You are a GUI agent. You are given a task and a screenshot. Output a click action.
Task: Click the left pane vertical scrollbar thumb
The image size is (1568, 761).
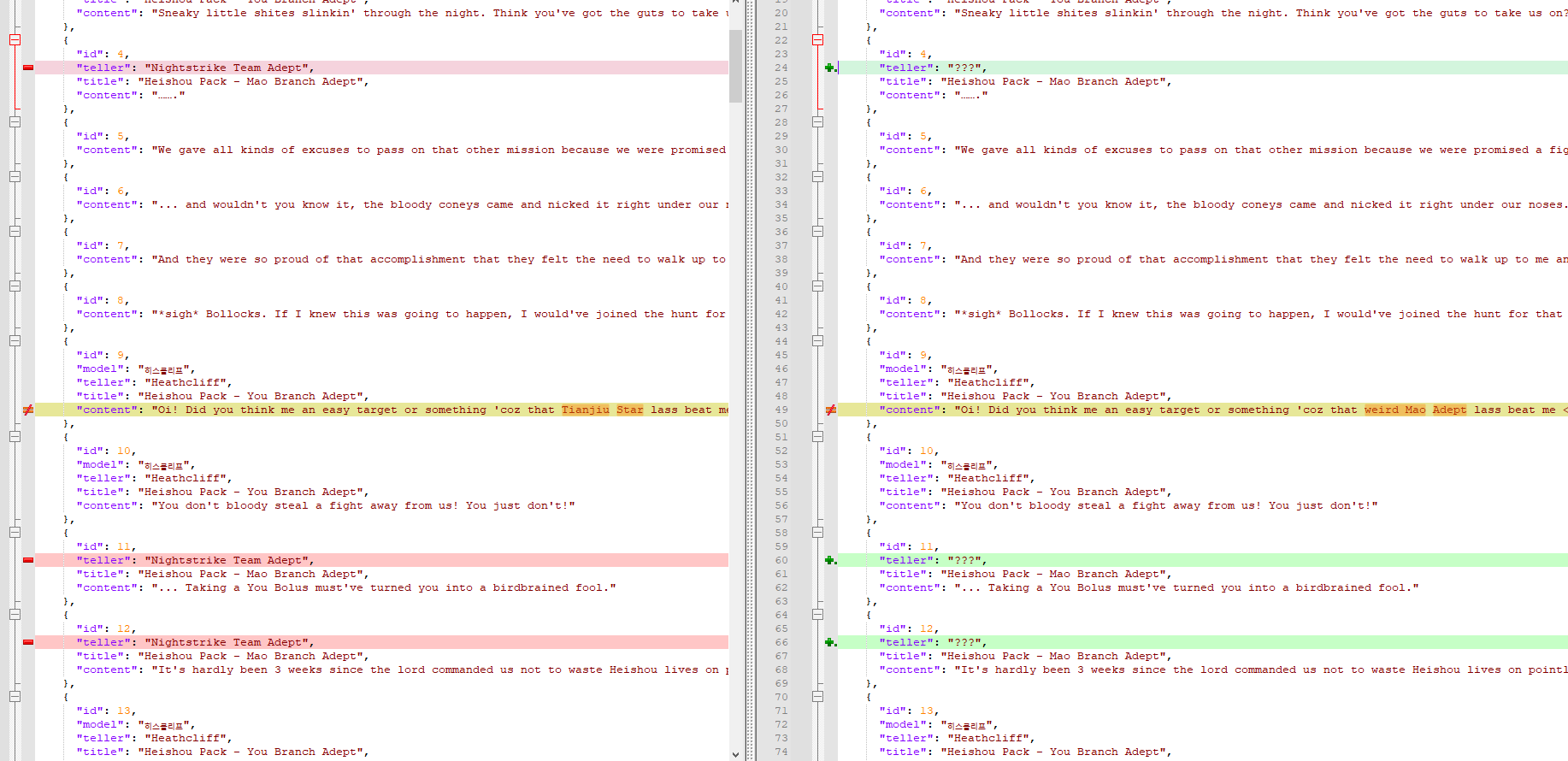[x=735, y=66]
